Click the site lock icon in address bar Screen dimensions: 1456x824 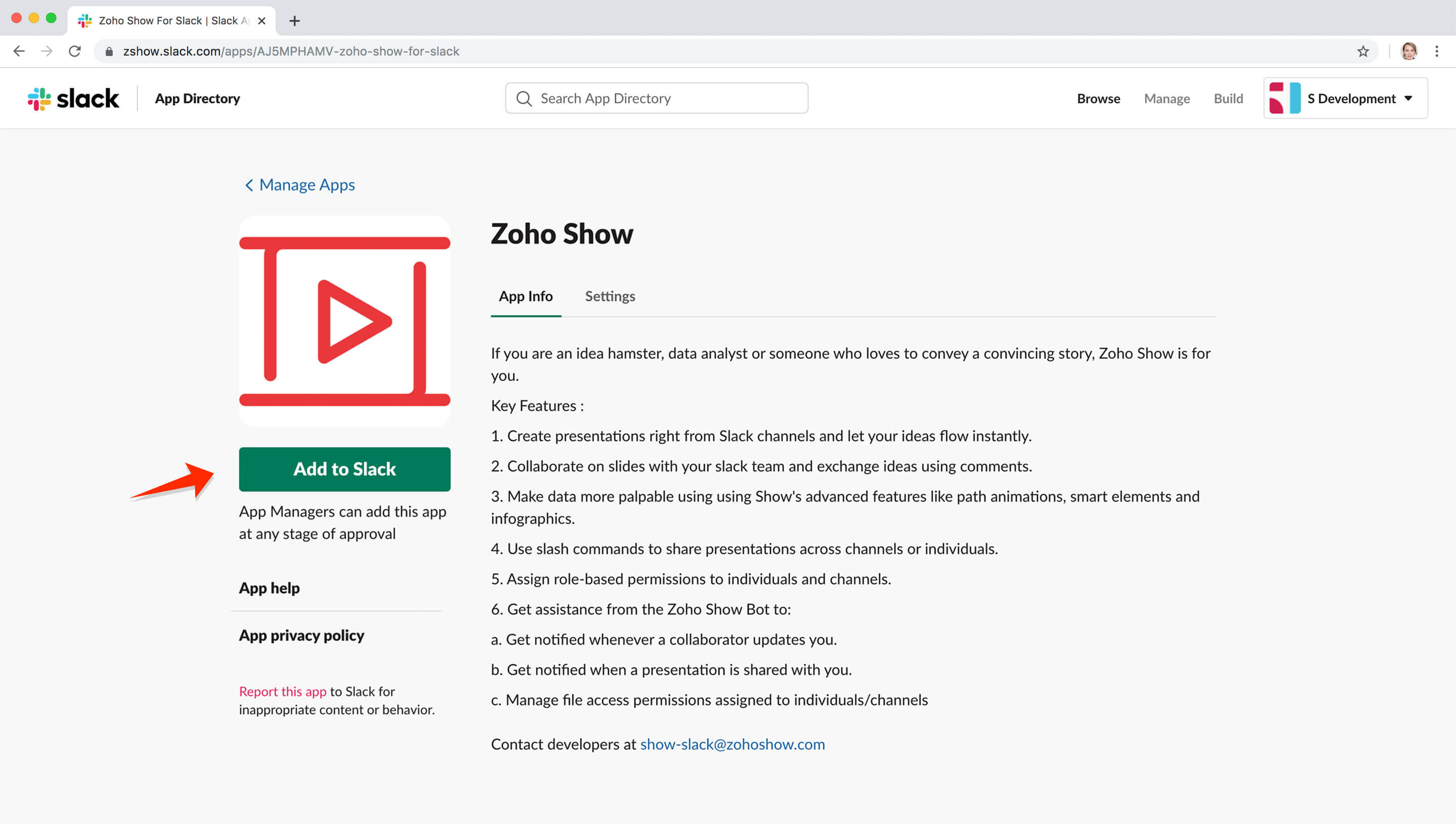point(110,52)
